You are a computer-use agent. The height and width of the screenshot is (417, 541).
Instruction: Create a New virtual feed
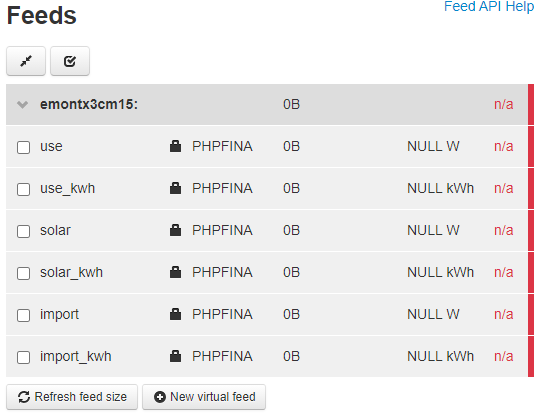[204, 397]
